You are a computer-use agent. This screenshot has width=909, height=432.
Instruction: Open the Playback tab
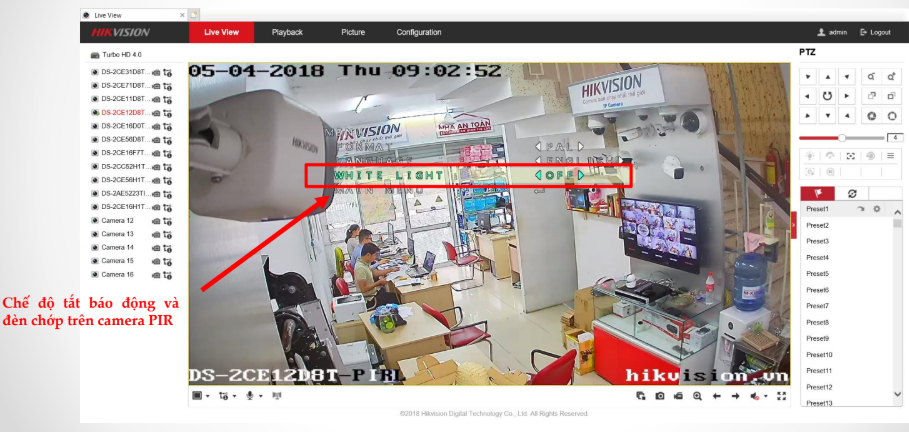click(287, 32)
